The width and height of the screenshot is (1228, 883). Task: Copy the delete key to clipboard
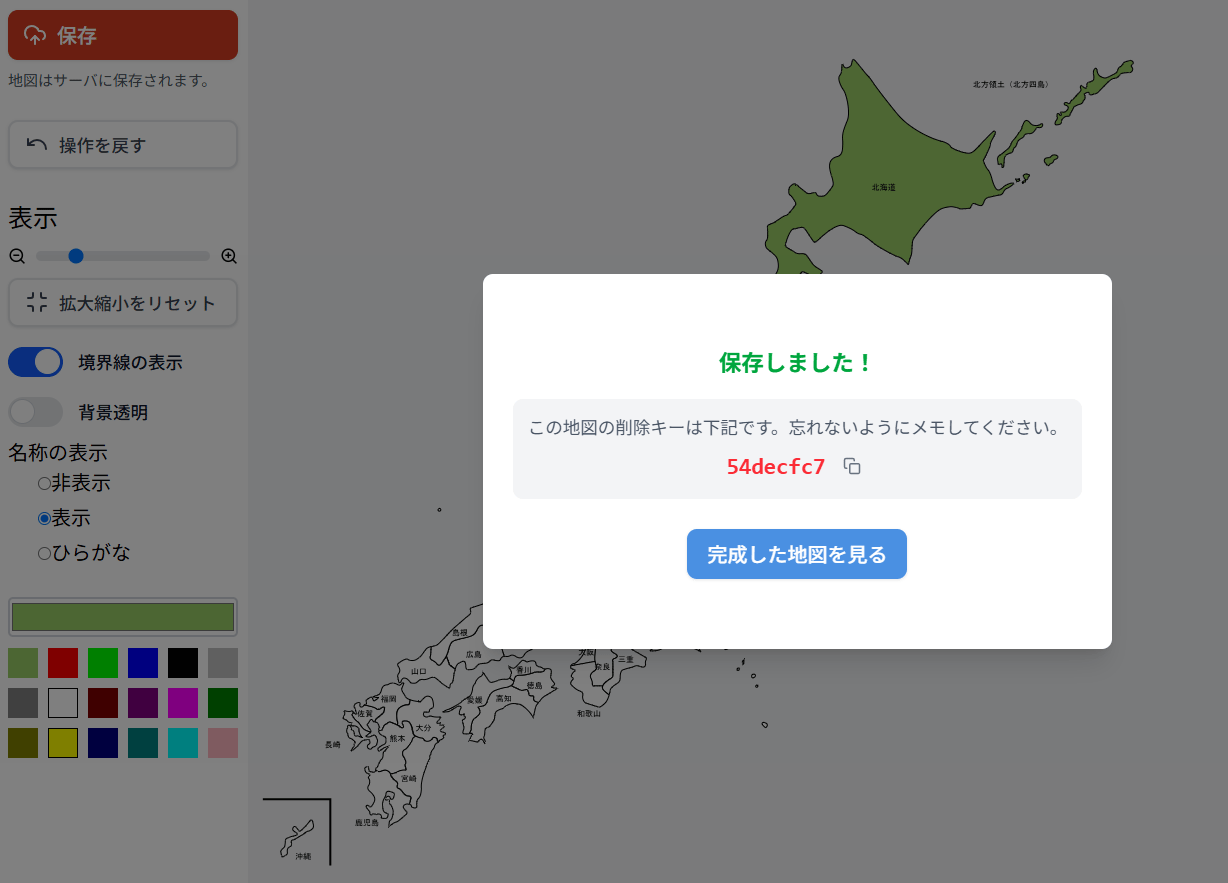click(852, 467)
